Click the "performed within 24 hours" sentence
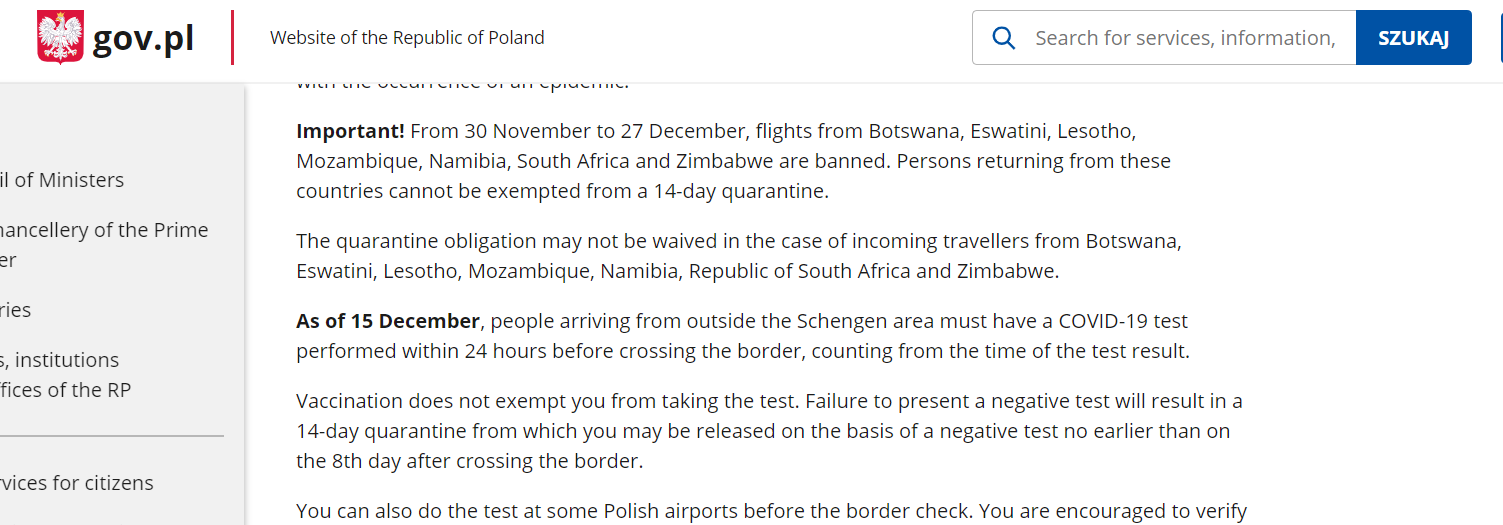1503x525 pixels. [742, 351]
